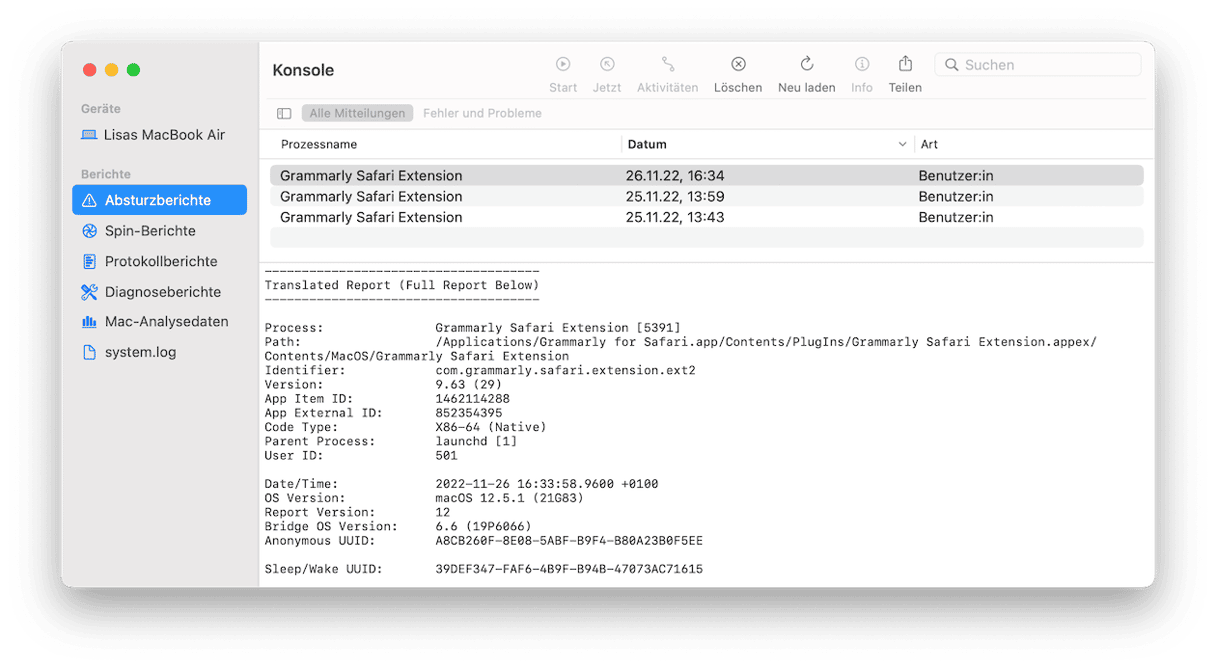Click the system.log file icon

pyautogui.click(x=89, y=352)
